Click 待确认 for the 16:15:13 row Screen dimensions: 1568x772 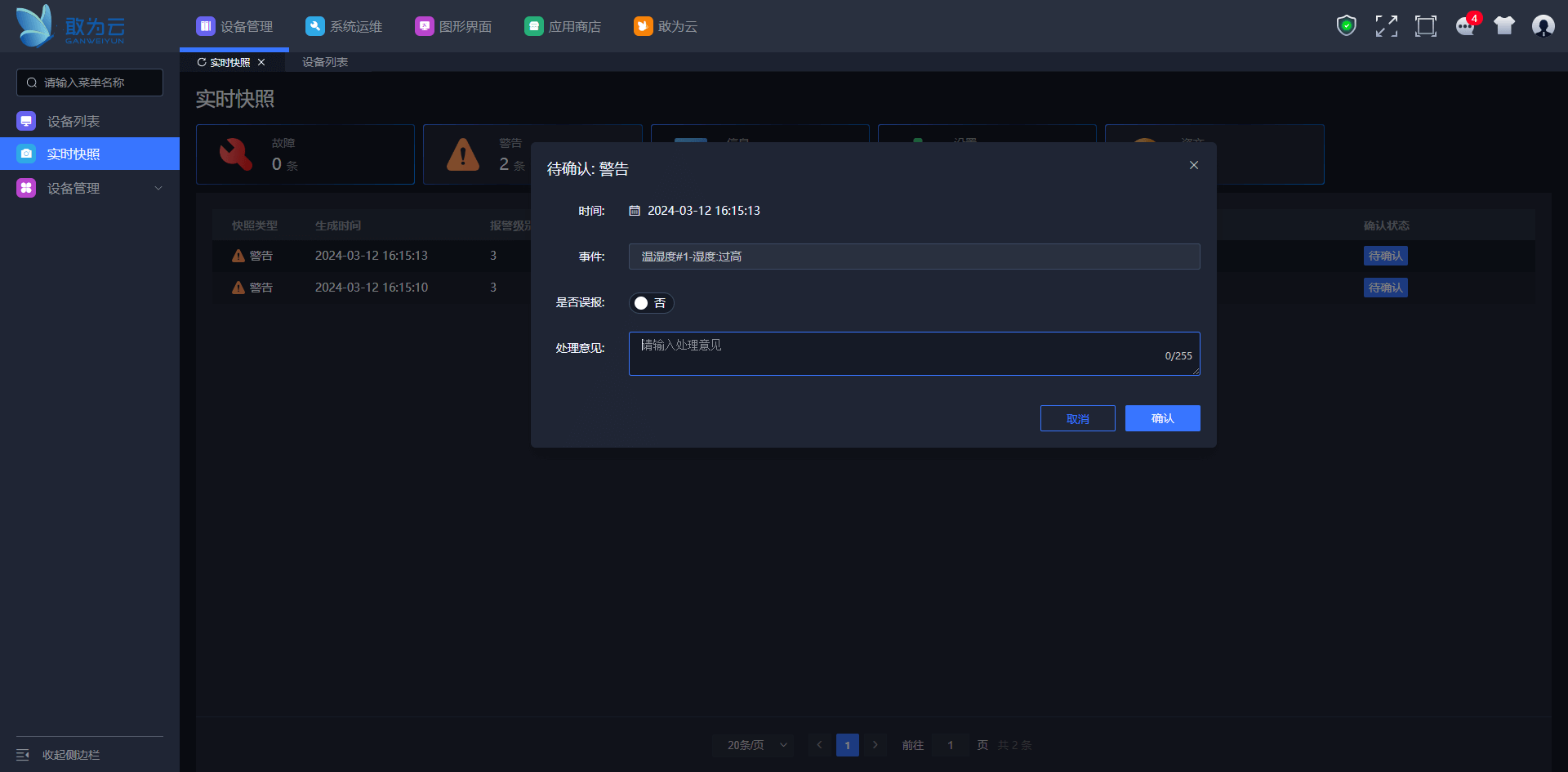coord(1386,256)
